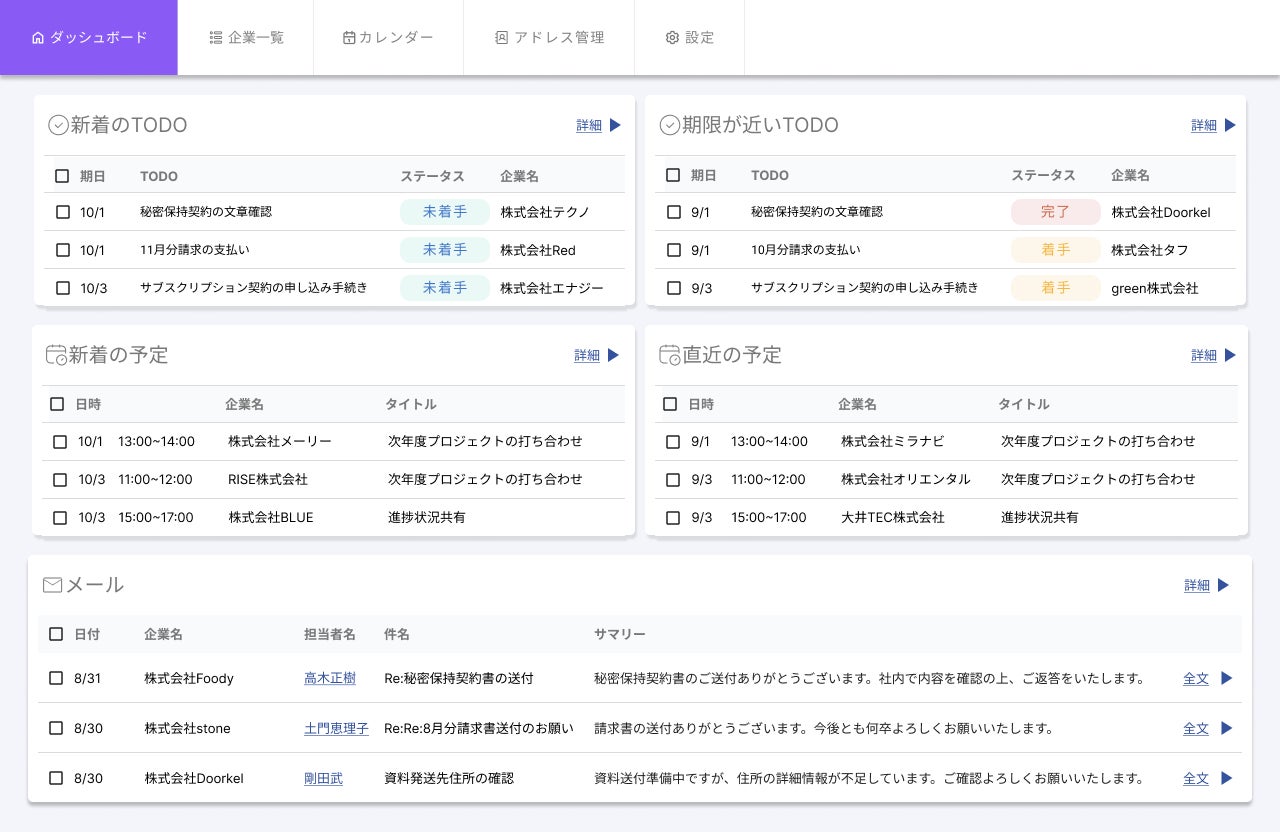Toggle select-all checkbox in 新着のTODO header
The height and width of the screenshot is (832, 1280).
pos(62,176)
